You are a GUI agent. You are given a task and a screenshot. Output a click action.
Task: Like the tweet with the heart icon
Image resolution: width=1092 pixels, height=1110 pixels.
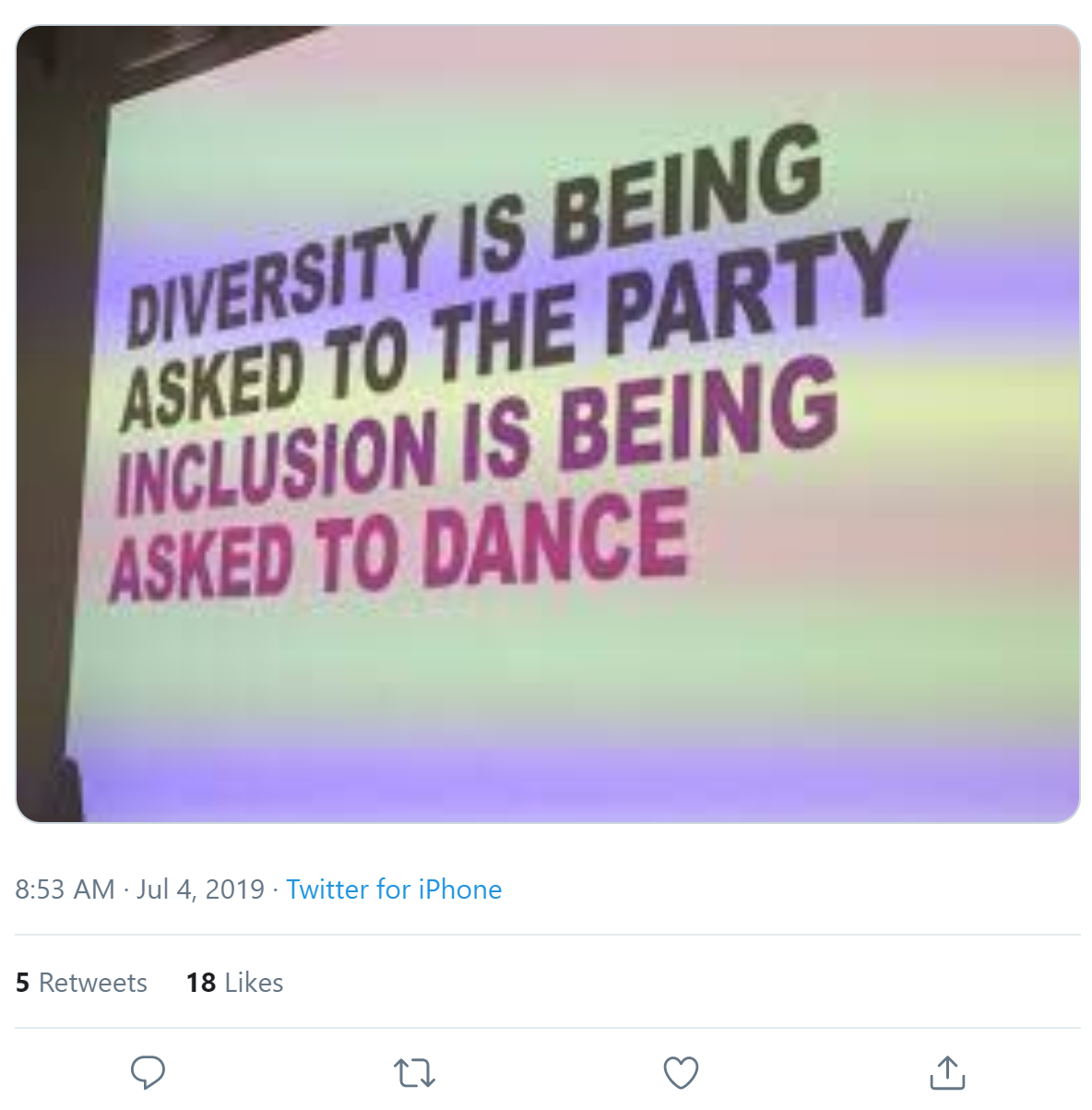(x=681, y=1072)
